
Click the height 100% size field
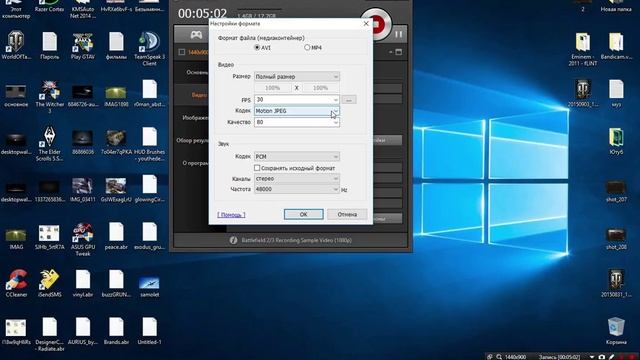coord(320,88)
